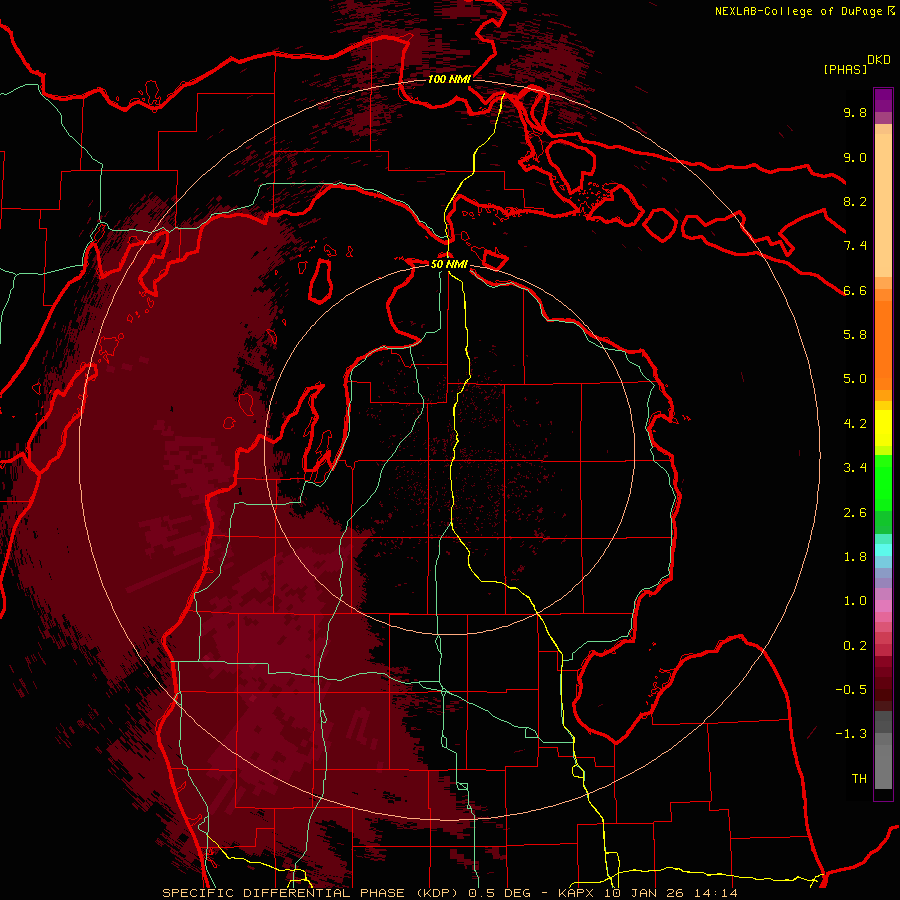Select the 1.8 value on the color scale
900x900 pixels.
[855, 557]
